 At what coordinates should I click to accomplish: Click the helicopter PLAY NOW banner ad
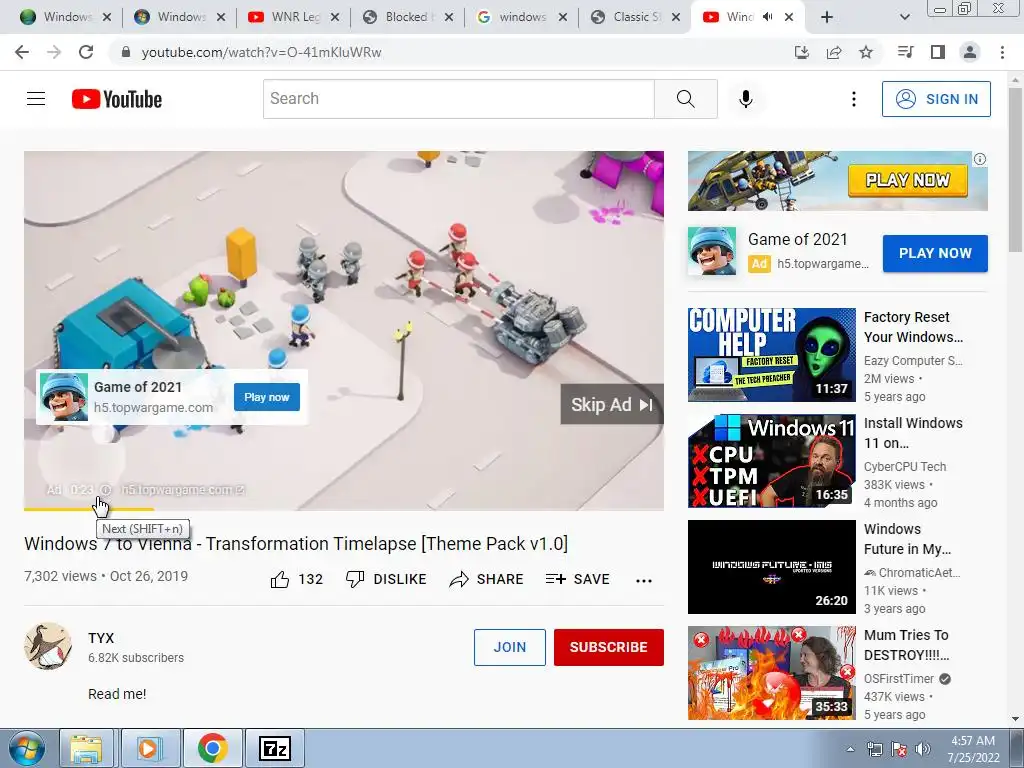click(837, 181)
